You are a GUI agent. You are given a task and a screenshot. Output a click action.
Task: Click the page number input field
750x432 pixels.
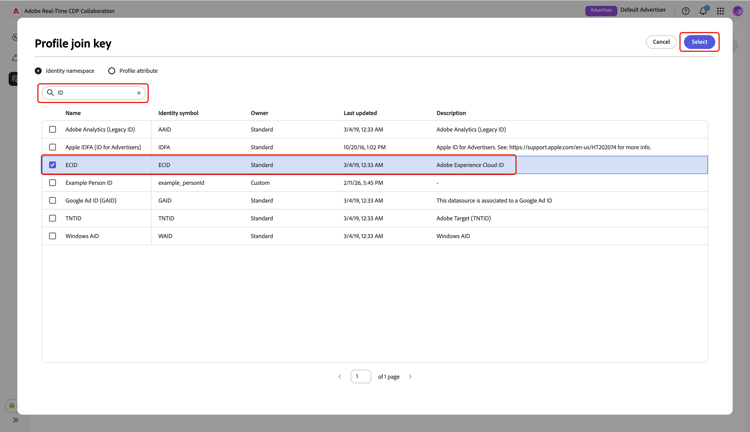(x=360, y=377)
